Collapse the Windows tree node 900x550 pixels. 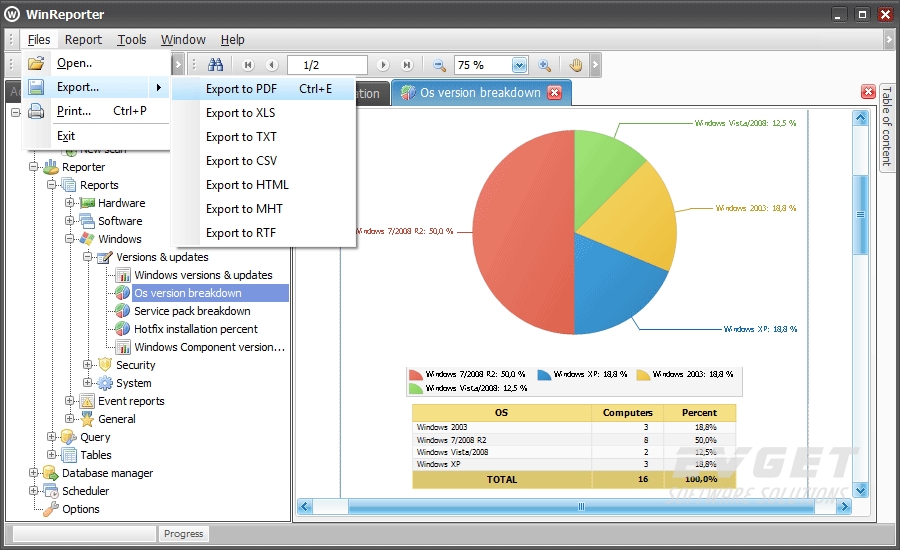[x=69, y=238]
